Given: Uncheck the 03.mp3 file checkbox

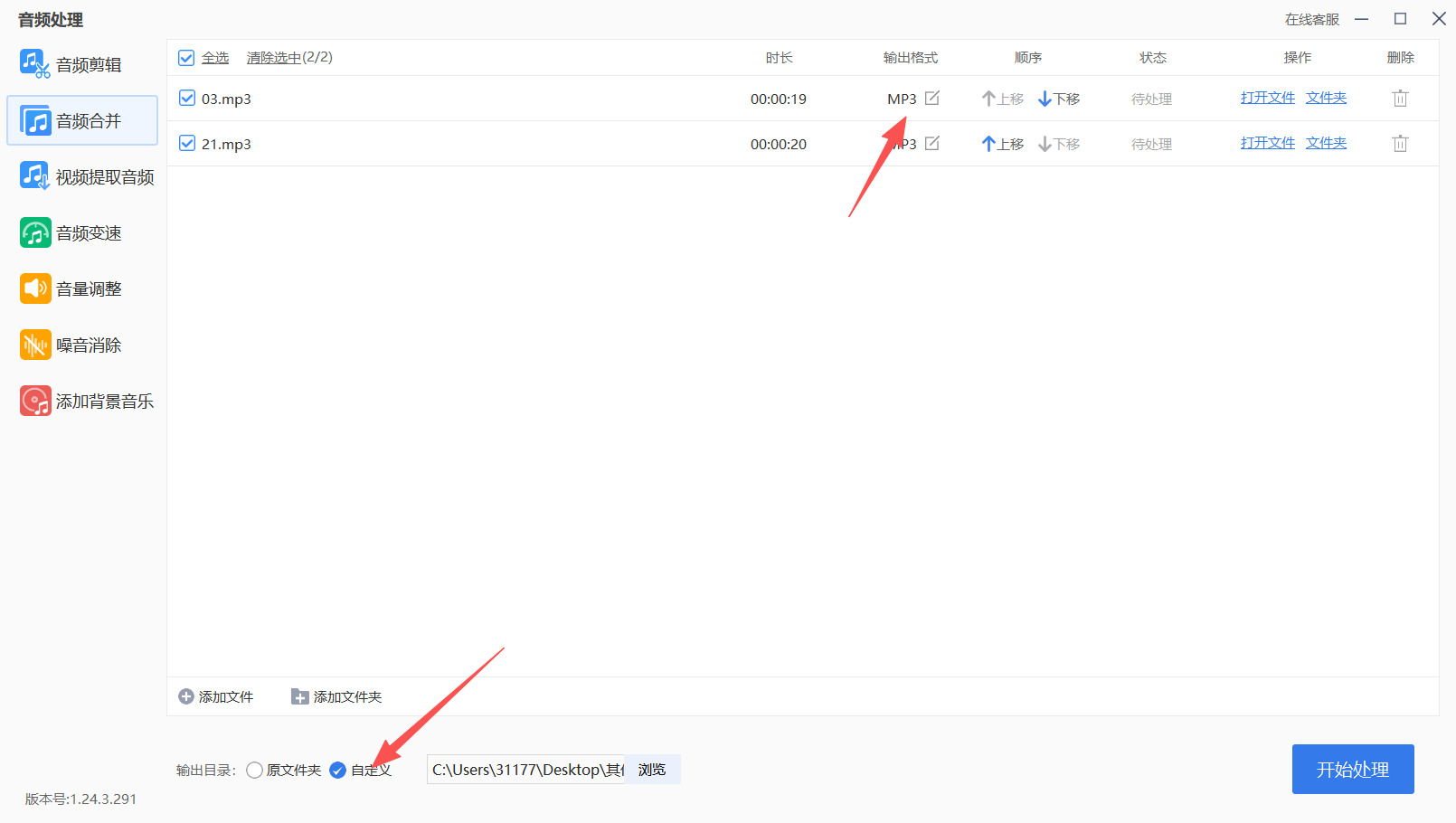Looking at the screenshot, I should click(187, 98).
